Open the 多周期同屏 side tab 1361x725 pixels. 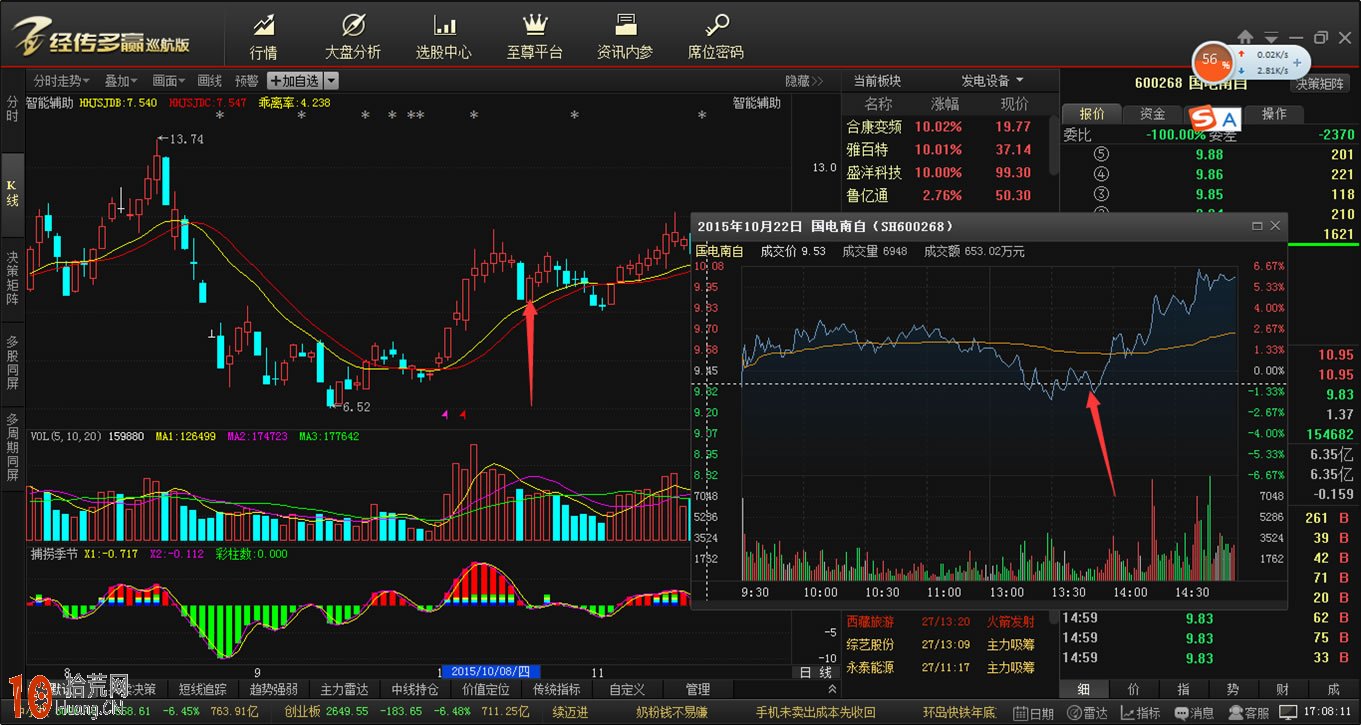12,447
